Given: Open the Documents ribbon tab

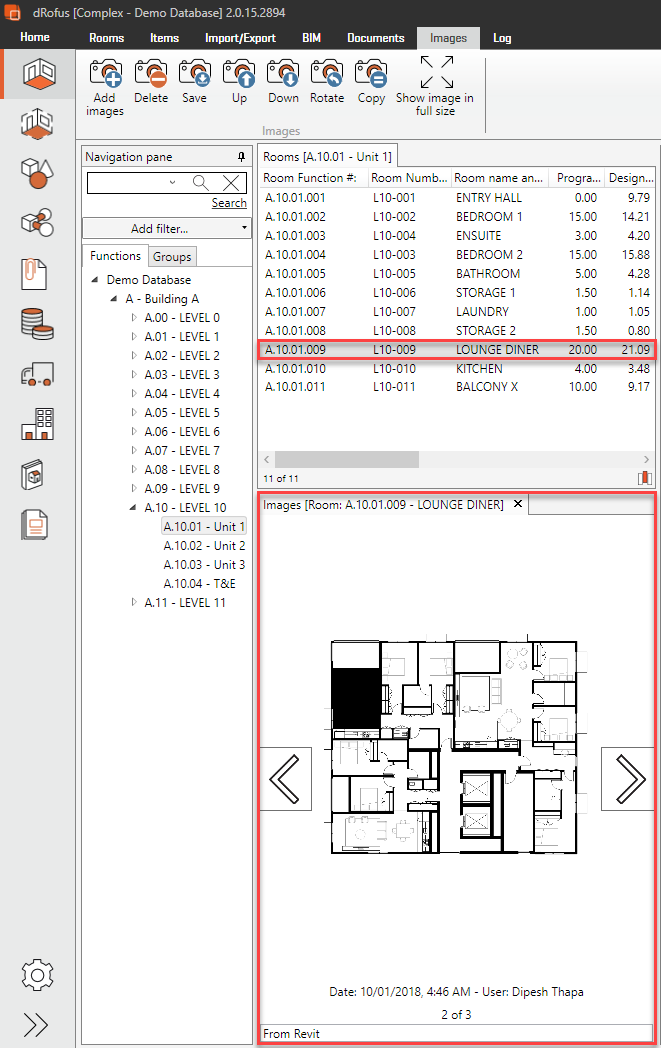Looking at the screenshot, I should tap(375, 38).
